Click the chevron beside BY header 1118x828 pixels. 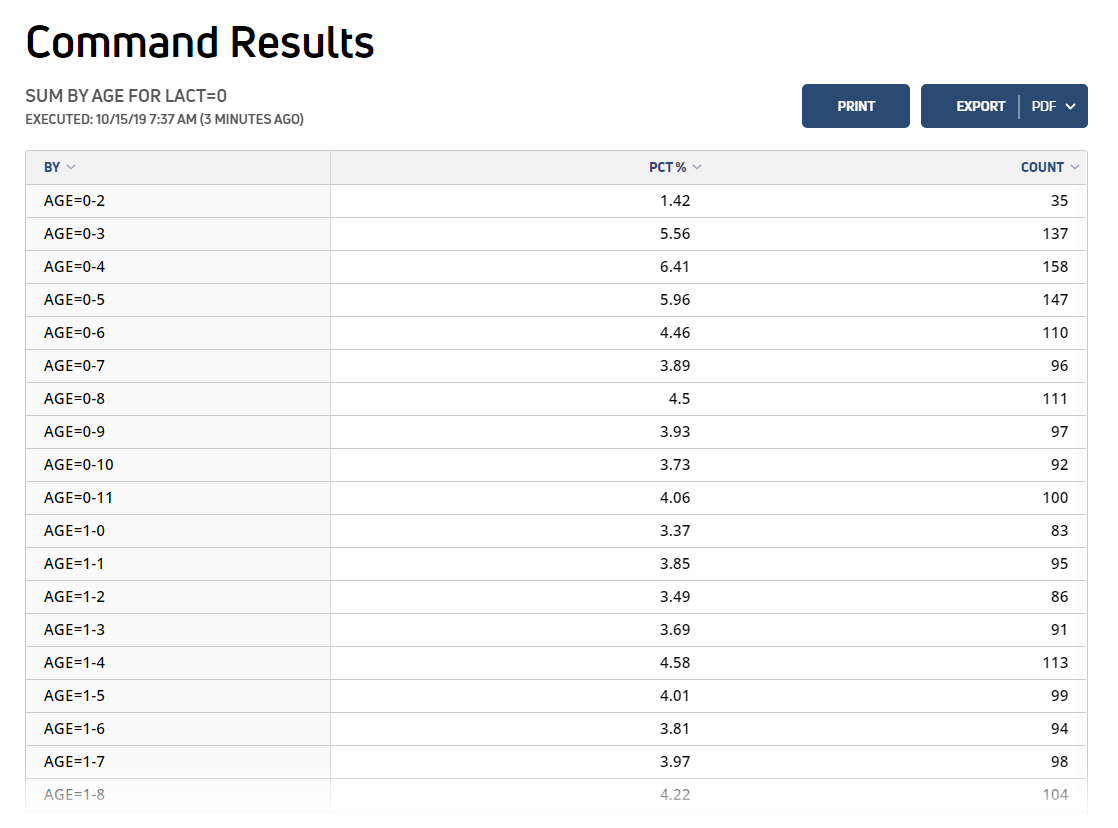point(71,167)
